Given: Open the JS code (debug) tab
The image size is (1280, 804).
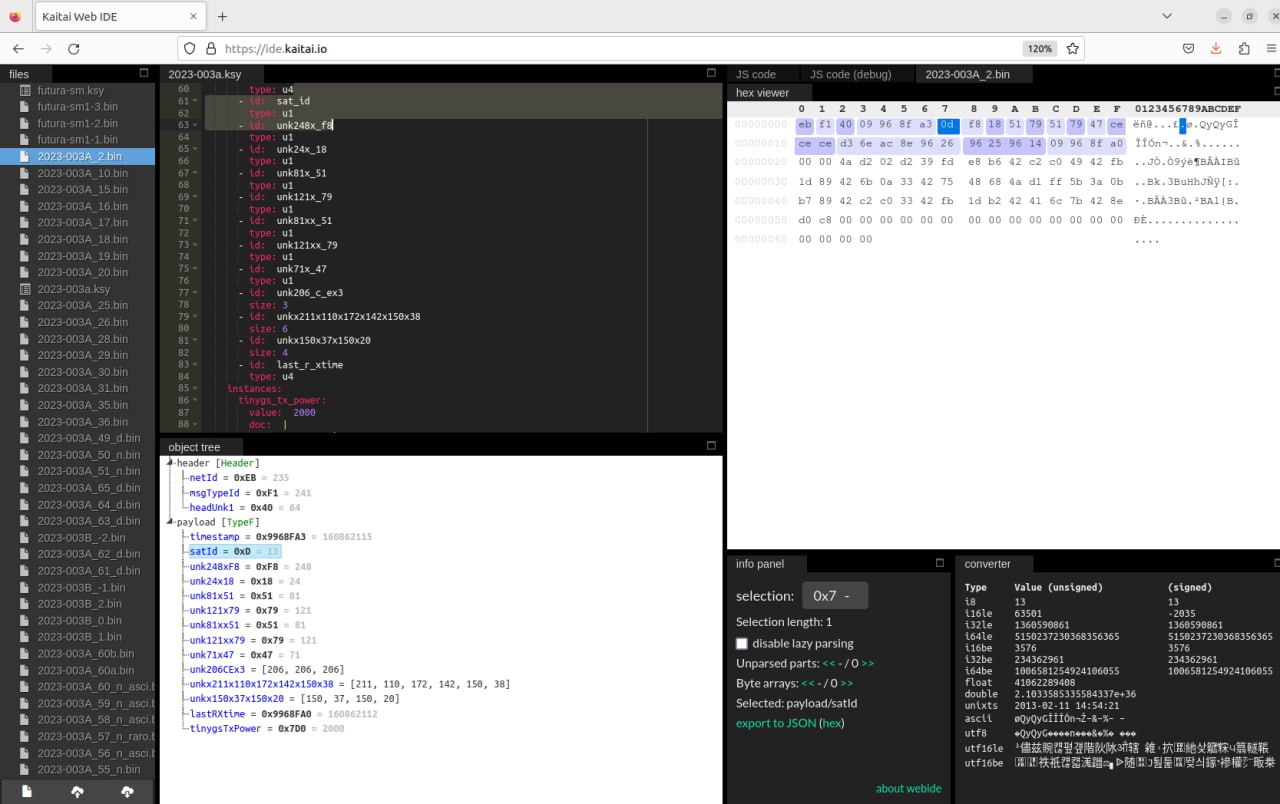Looking at the screenshot, I should 850,74.
